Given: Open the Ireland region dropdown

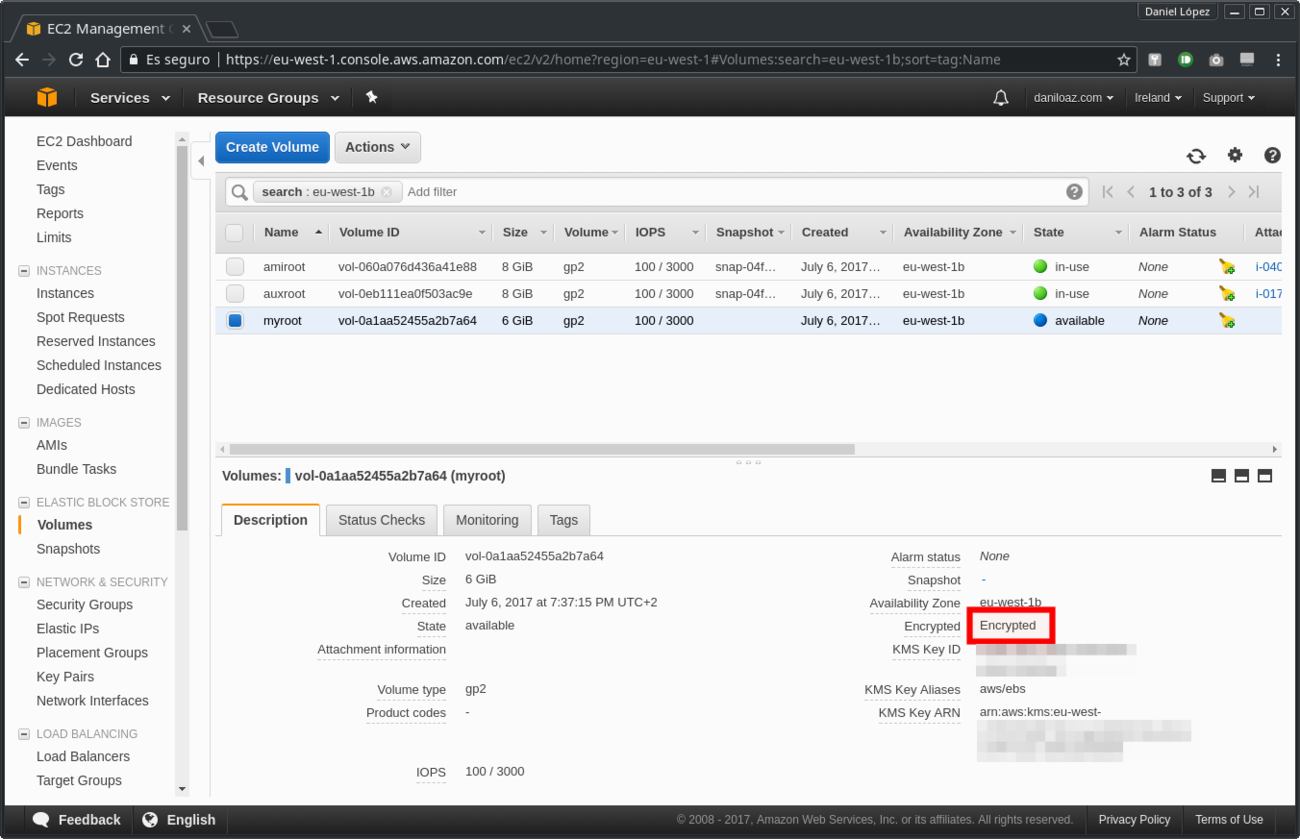Looking at the screenshot, I should pyautogui.click(x=1158, y=98).
